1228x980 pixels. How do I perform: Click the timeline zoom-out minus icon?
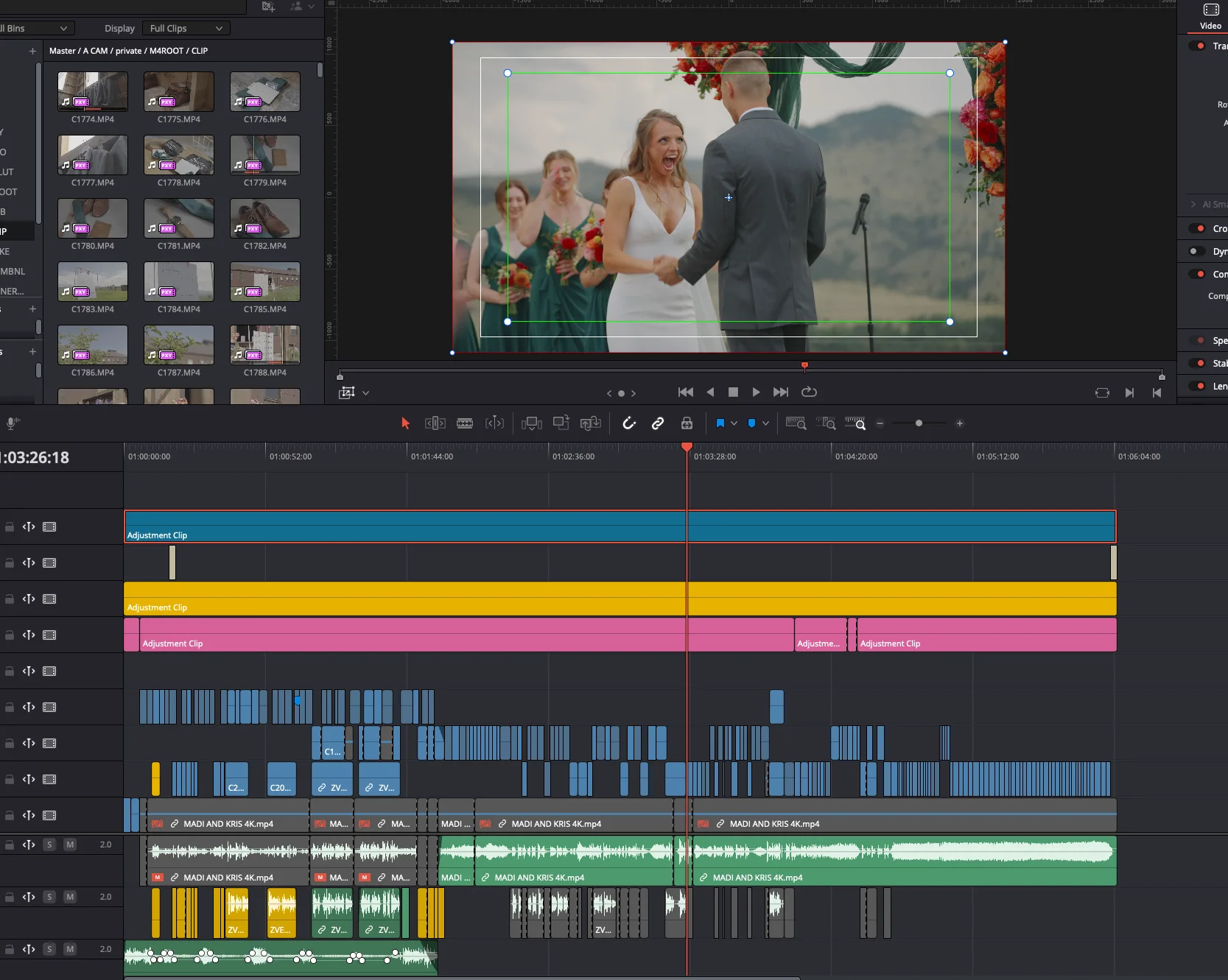tap(880, 423)
